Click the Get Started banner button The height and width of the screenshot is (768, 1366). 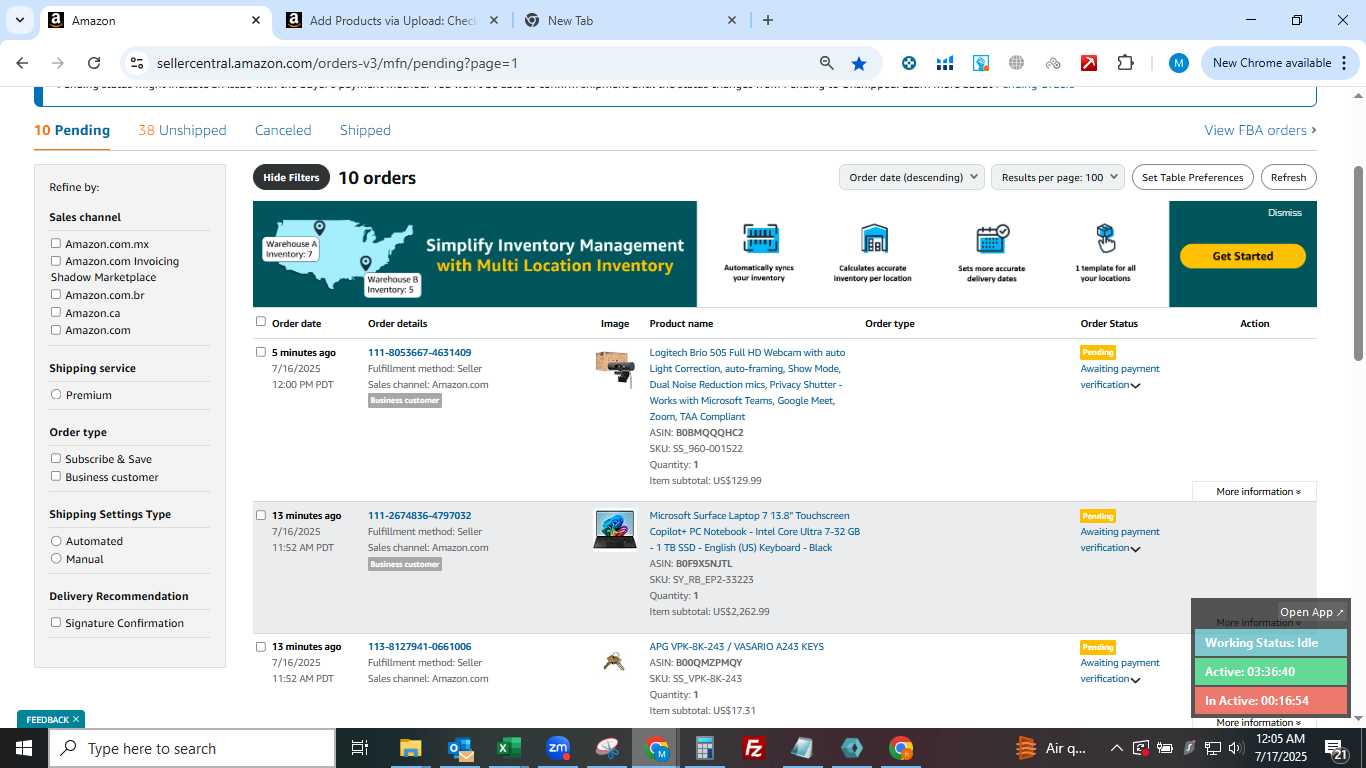(1242, 256)
